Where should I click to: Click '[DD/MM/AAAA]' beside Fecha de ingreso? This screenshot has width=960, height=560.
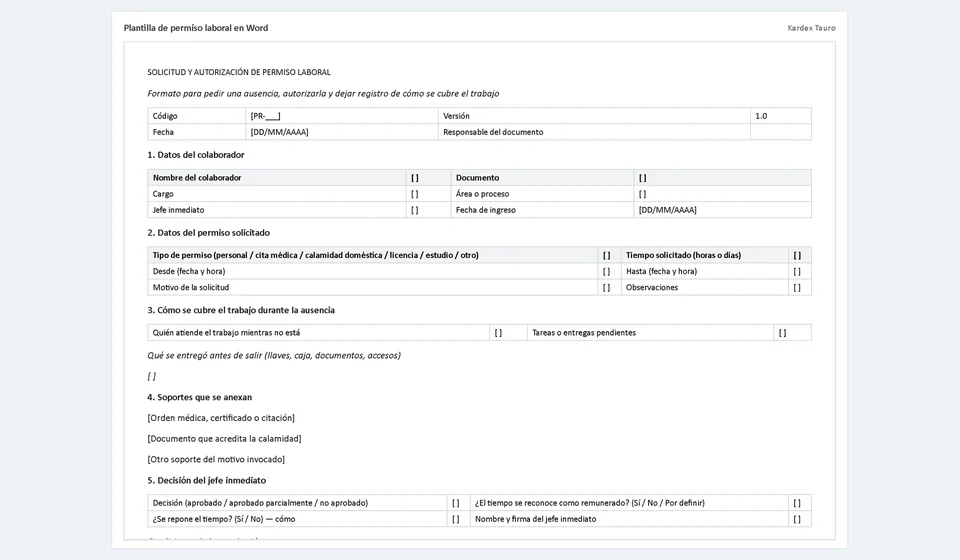(722, 210)
